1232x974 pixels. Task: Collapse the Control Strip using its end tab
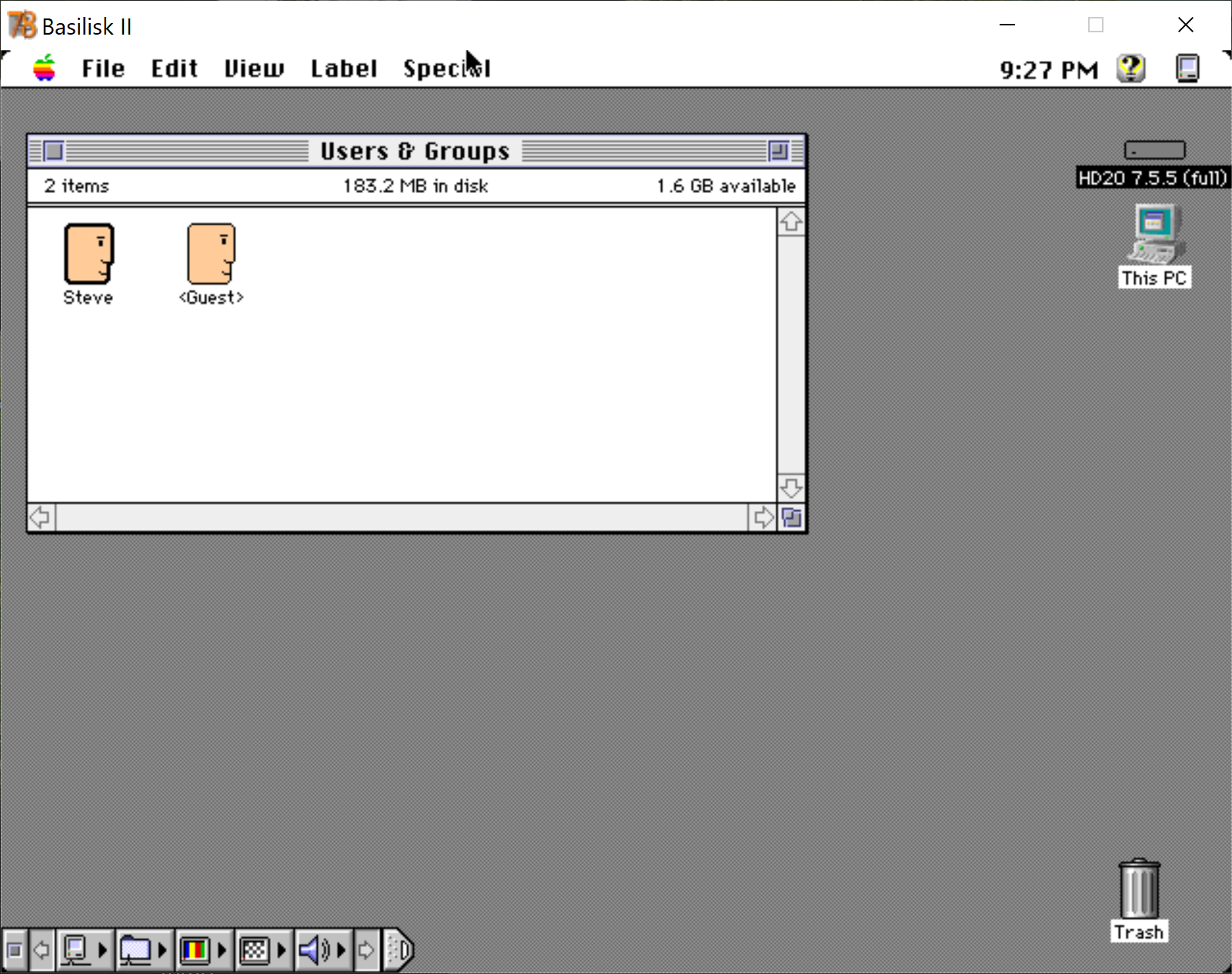click(399, 950)
